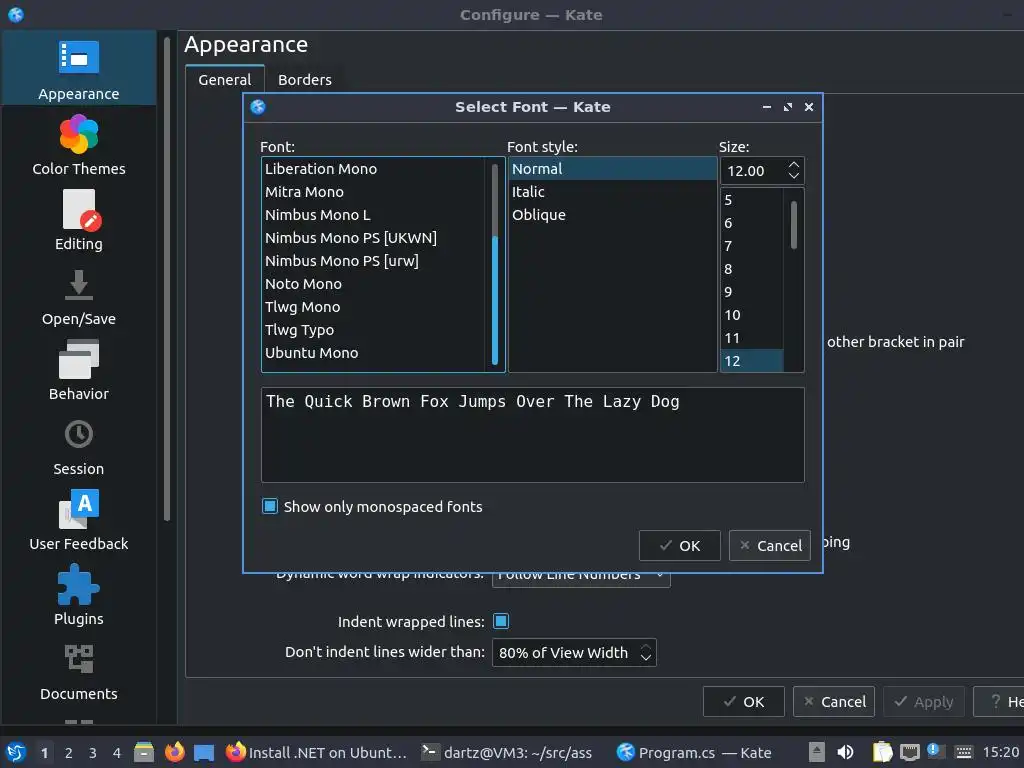Choose the Normal font style
The image size is (1024, 768).
(613, 168)
